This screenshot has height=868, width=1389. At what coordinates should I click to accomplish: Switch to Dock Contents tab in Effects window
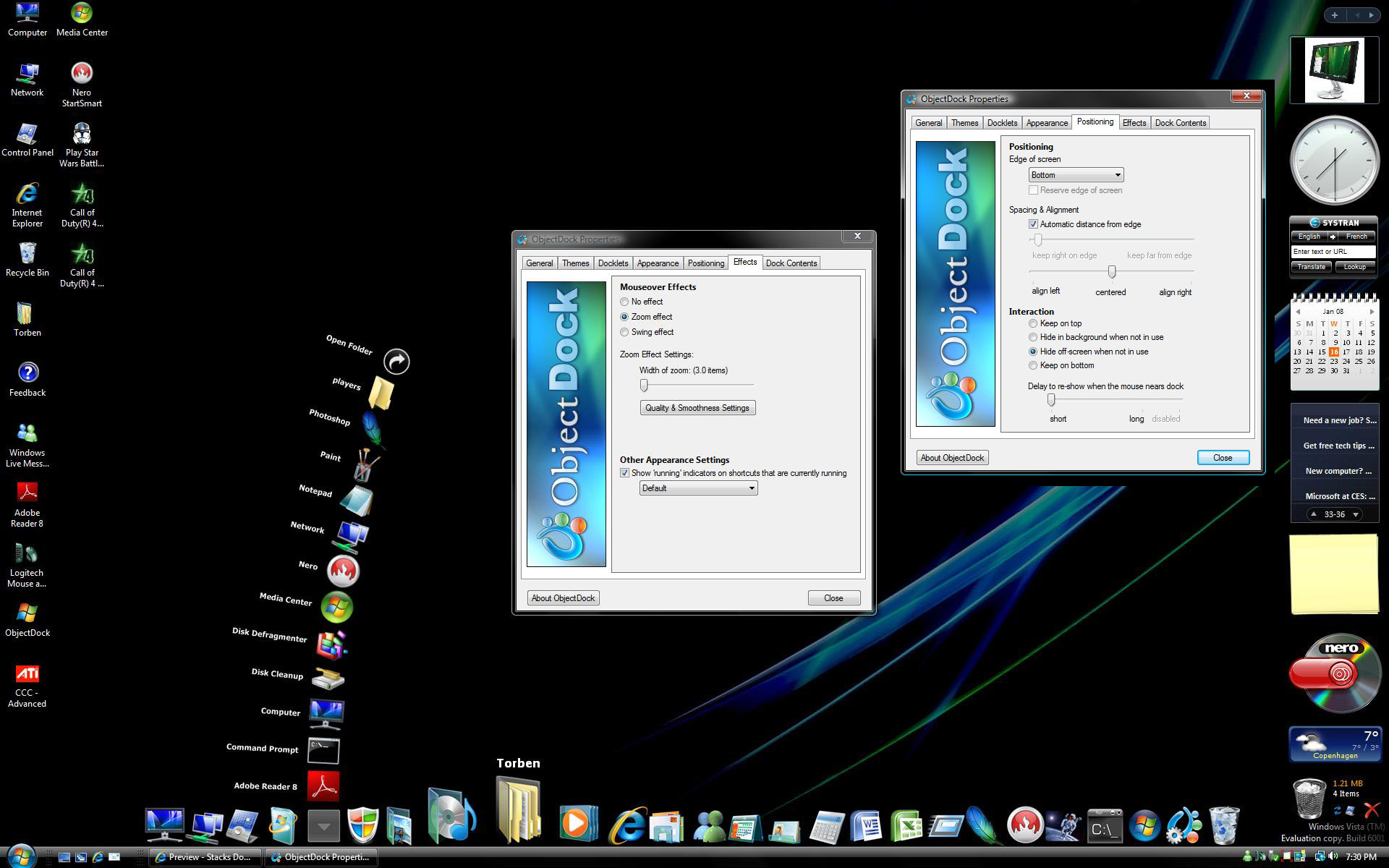tap(791, 263)
